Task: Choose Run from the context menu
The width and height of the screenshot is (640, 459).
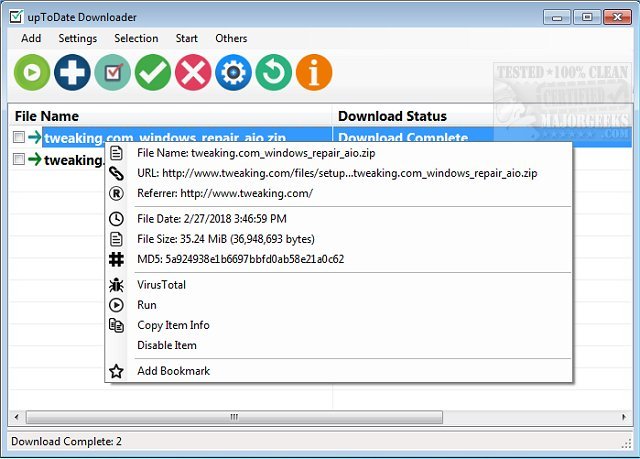Action: 339,305
